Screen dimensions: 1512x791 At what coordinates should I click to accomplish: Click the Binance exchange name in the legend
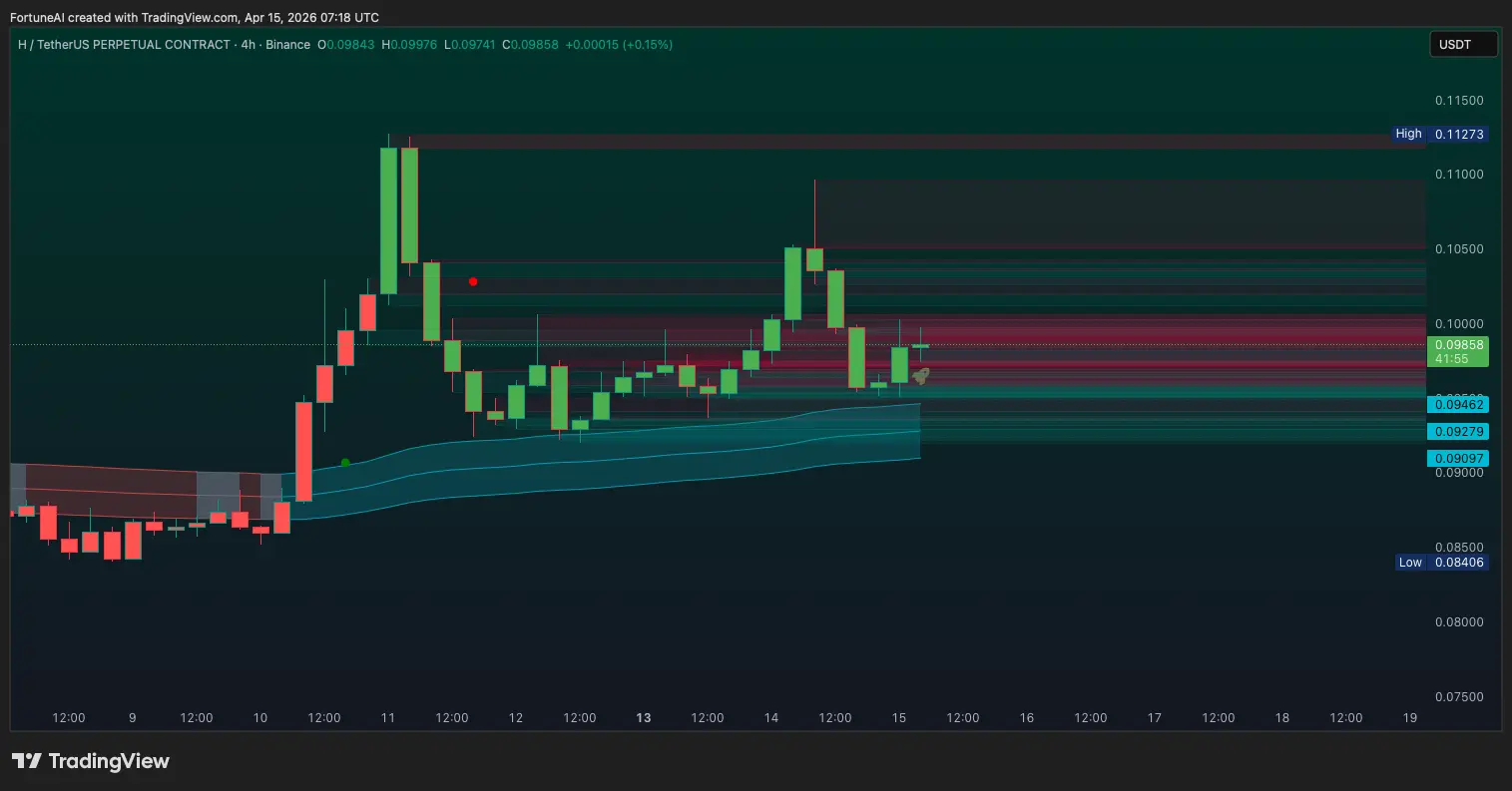tap(287, 45)
